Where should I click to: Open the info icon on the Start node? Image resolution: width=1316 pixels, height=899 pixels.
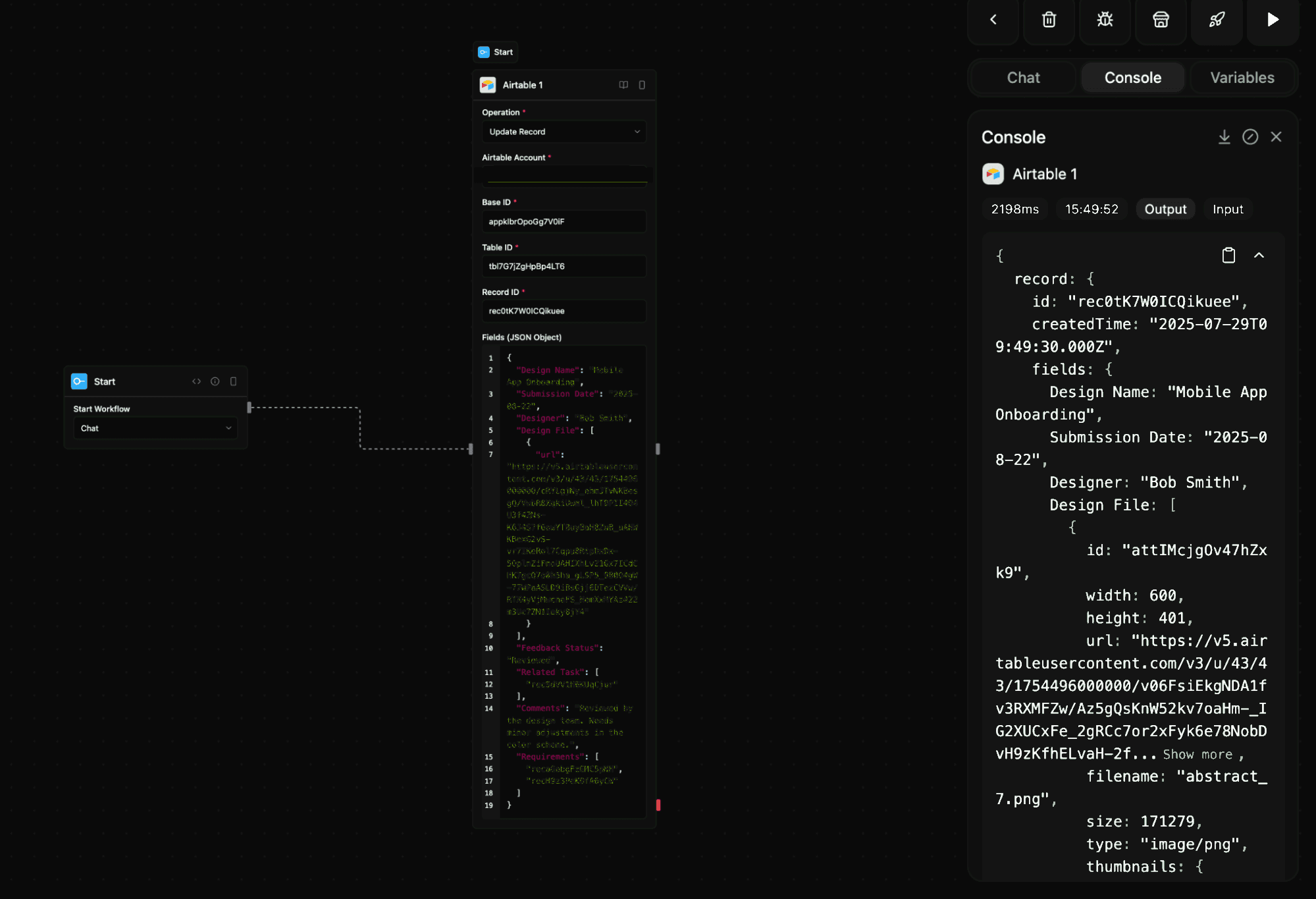point(215,381)
